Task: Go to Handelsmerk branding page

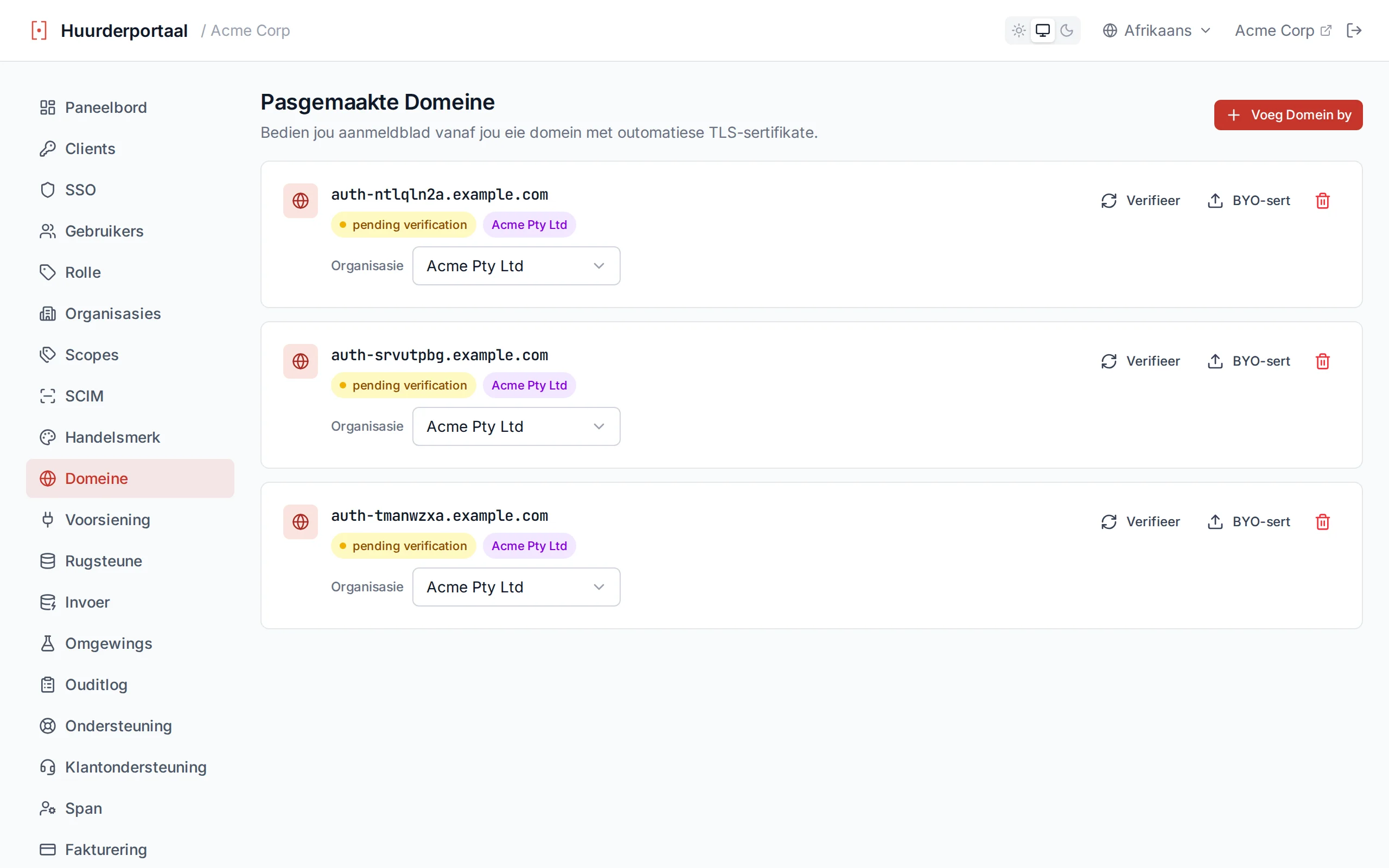Action: (130, 437)
